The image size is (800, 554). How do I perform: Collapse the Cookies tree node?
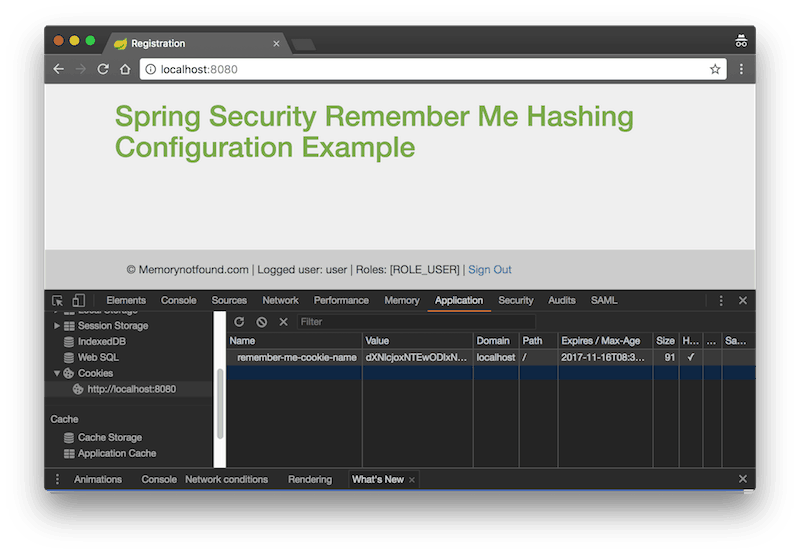tap(57, 373)
